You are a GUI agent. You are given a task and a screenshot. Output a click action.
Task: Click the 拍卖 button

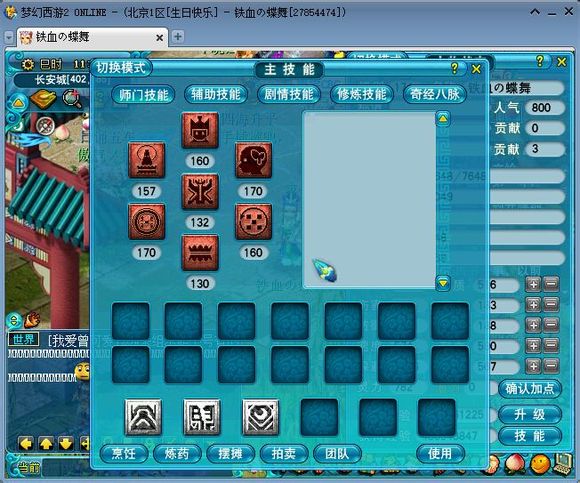(283, 454)
